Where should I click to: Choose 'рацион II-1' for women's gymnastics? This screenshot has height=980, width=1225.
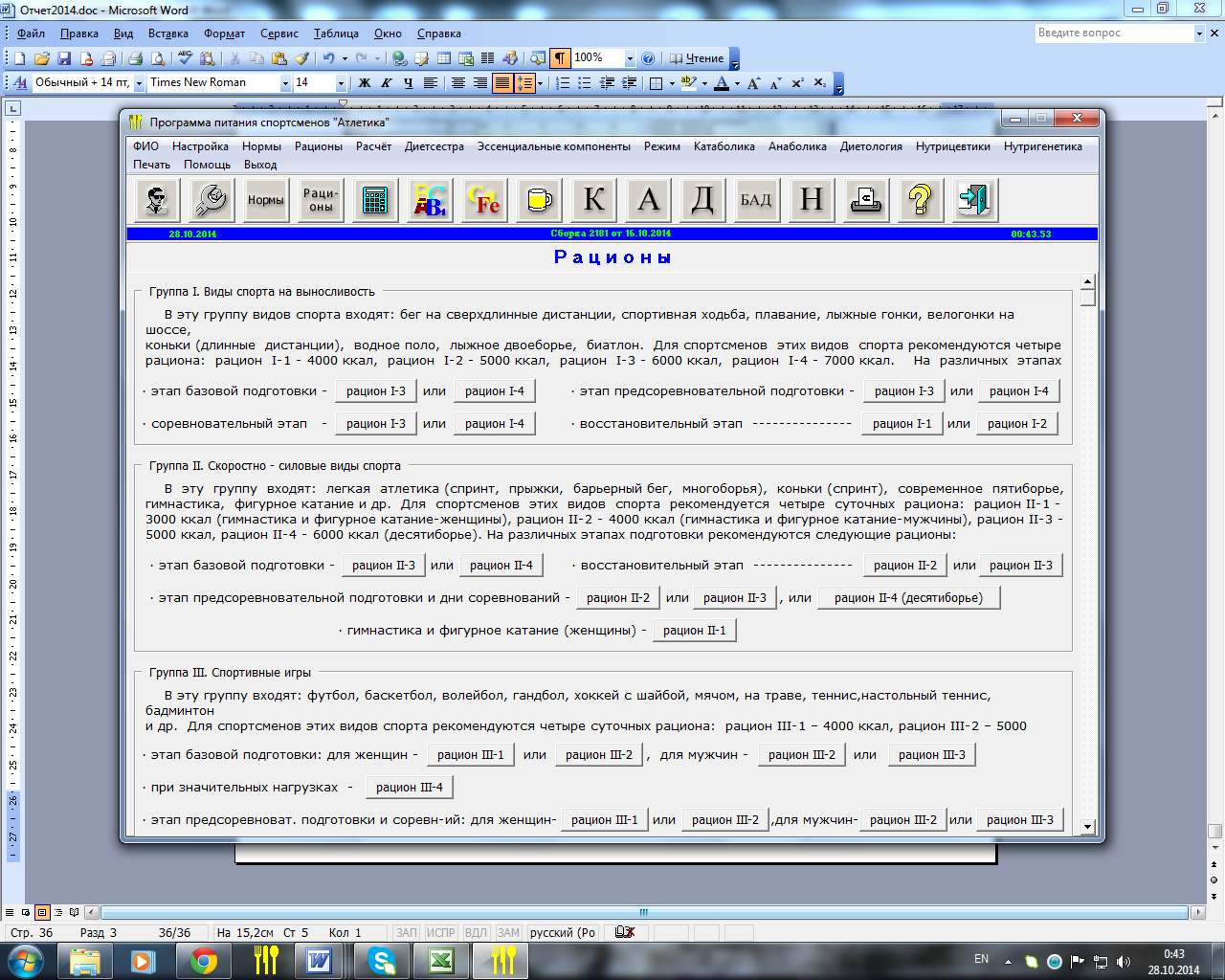[x=695, y=631]
